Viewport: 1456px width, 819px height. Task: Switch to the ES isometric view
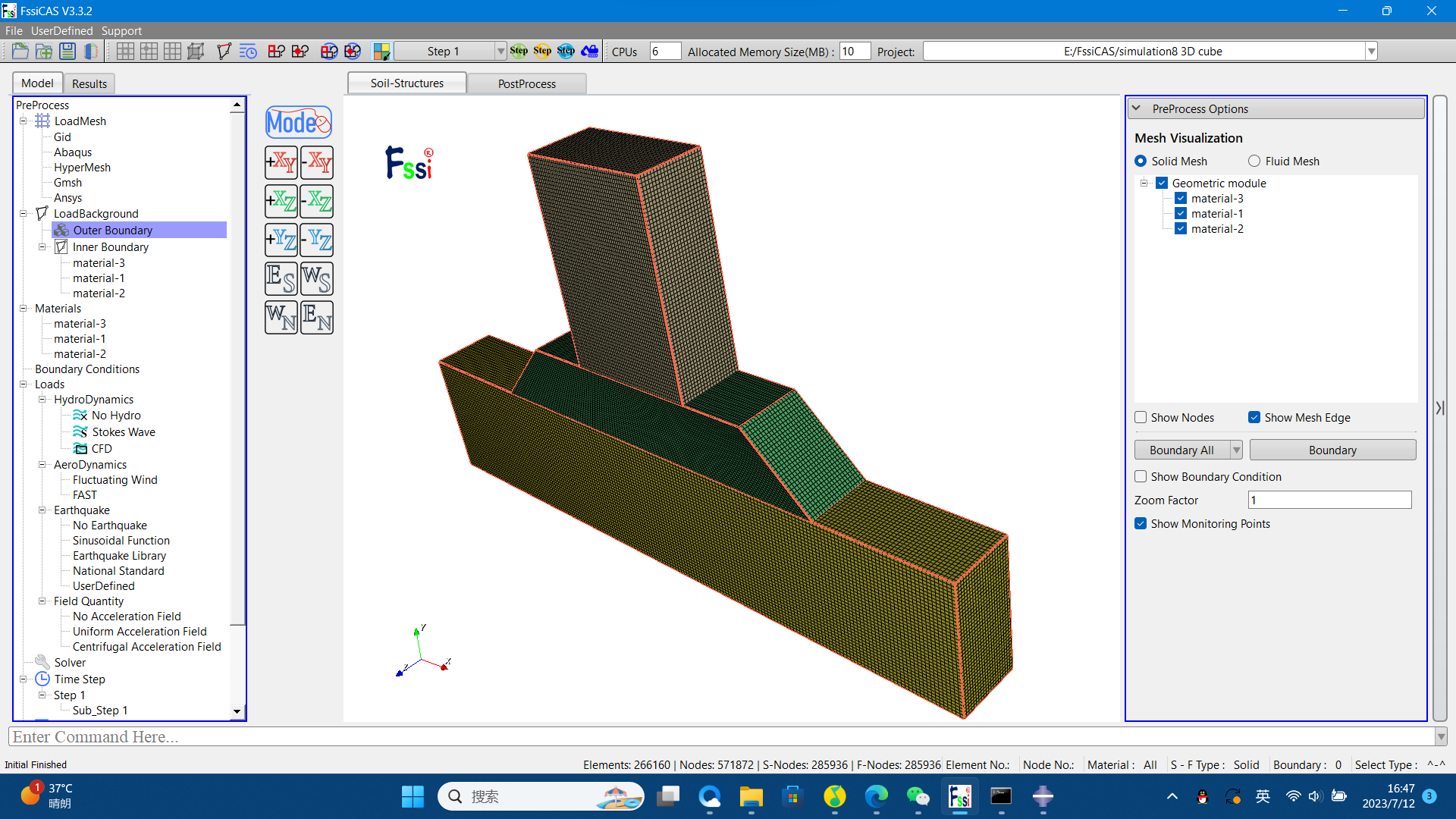coord(281,278)
